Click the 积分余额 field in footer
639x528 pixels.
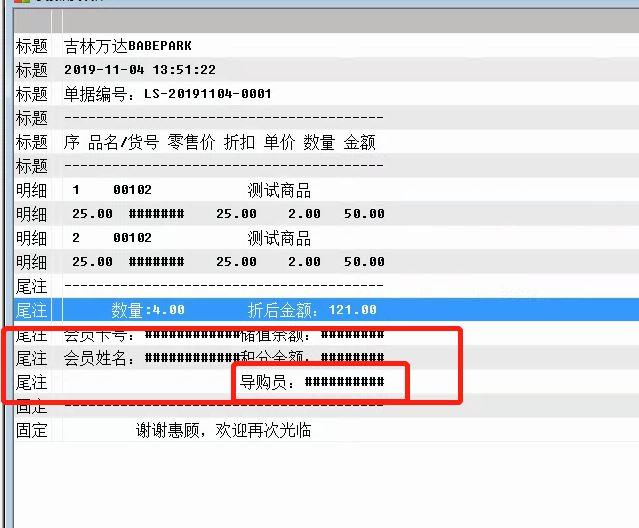click(x=312, y=358)
